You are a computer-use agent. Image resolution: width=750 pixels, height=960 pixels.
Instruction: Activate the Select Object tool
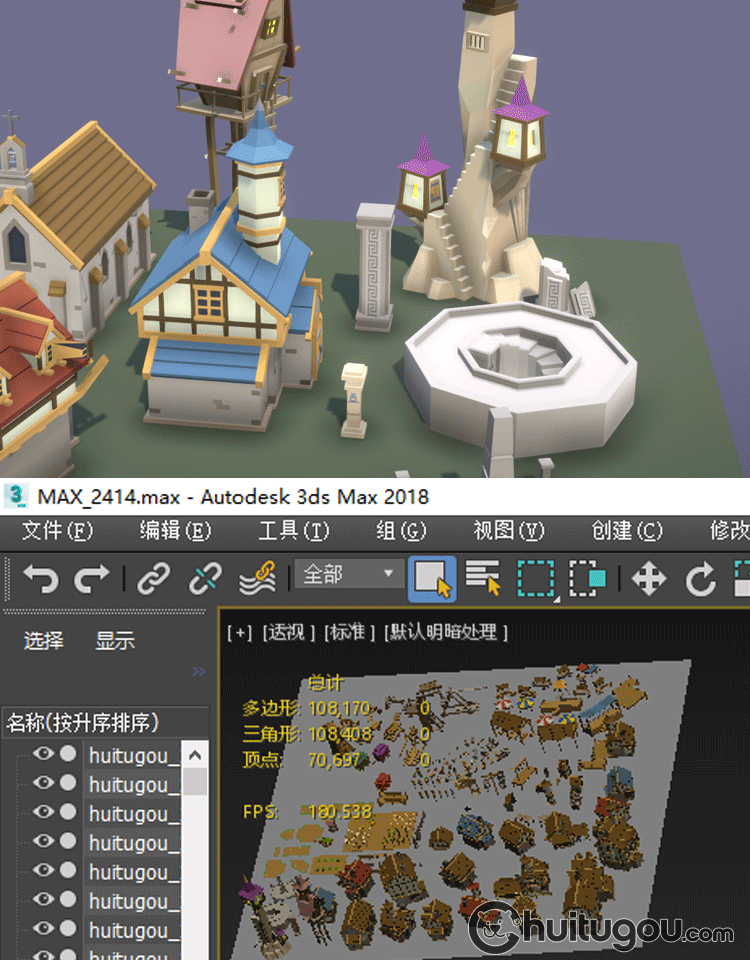432,578
